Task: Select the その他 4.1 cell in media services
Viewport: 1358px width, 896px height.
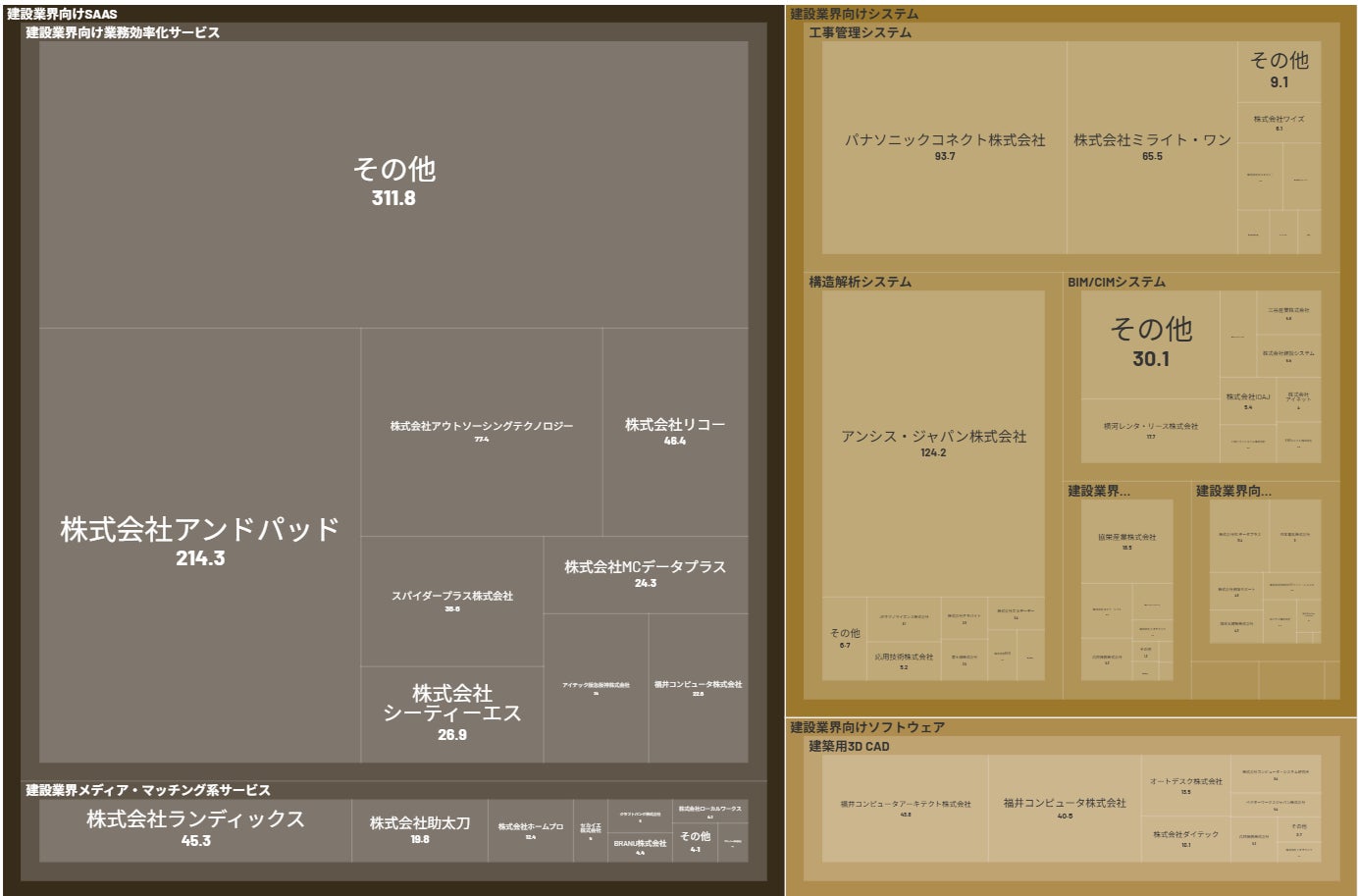Action: pyautogui.click(x=696, y=842)
